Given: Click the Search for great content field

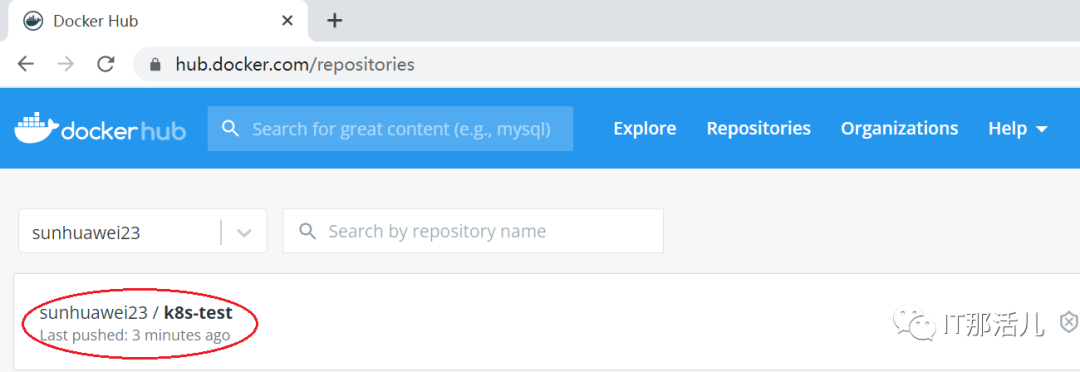Looking at the screenshot, I should click(x=390, y=128).
